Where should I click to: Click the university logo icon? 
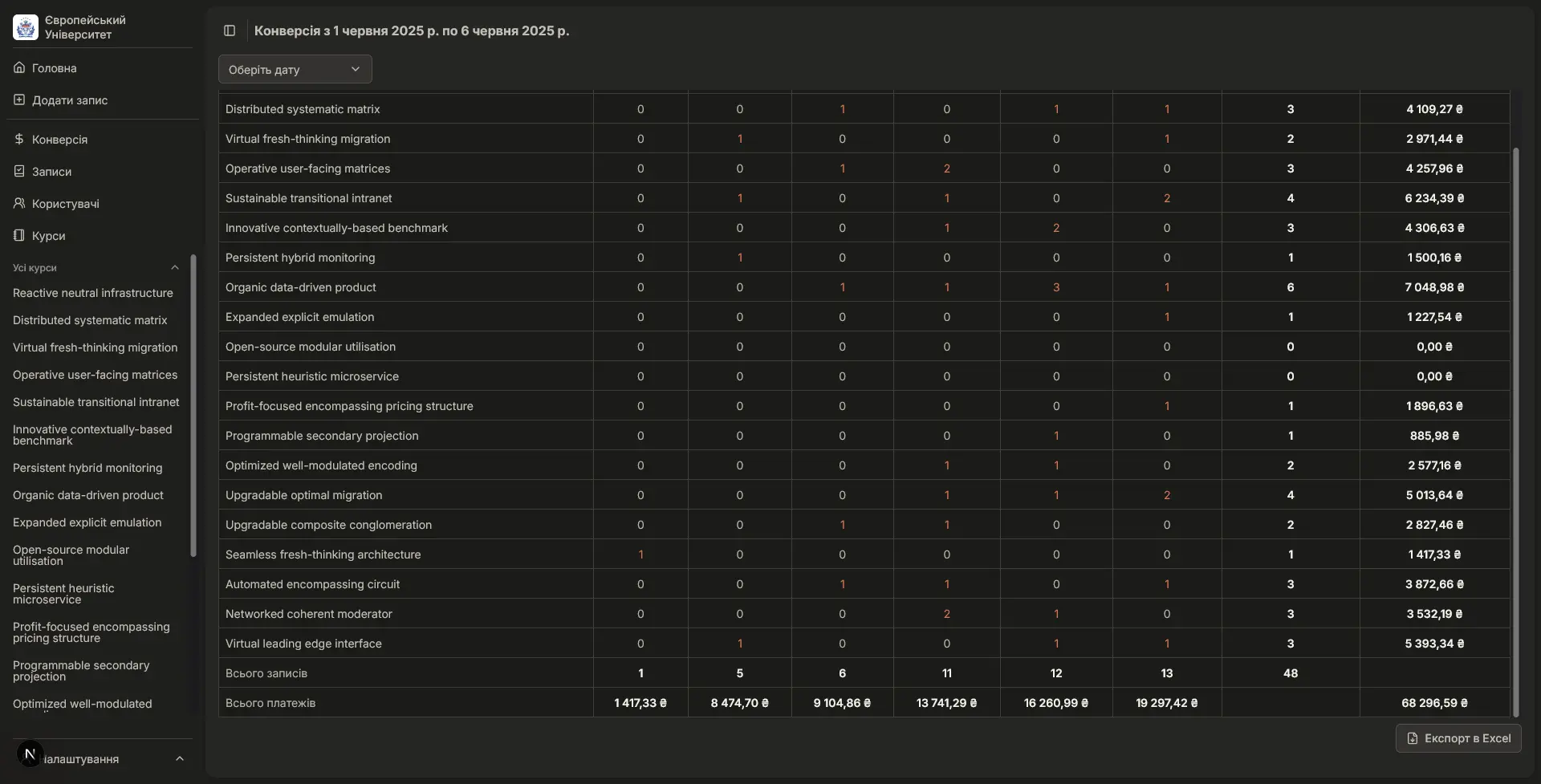click(x=26, y=27)
